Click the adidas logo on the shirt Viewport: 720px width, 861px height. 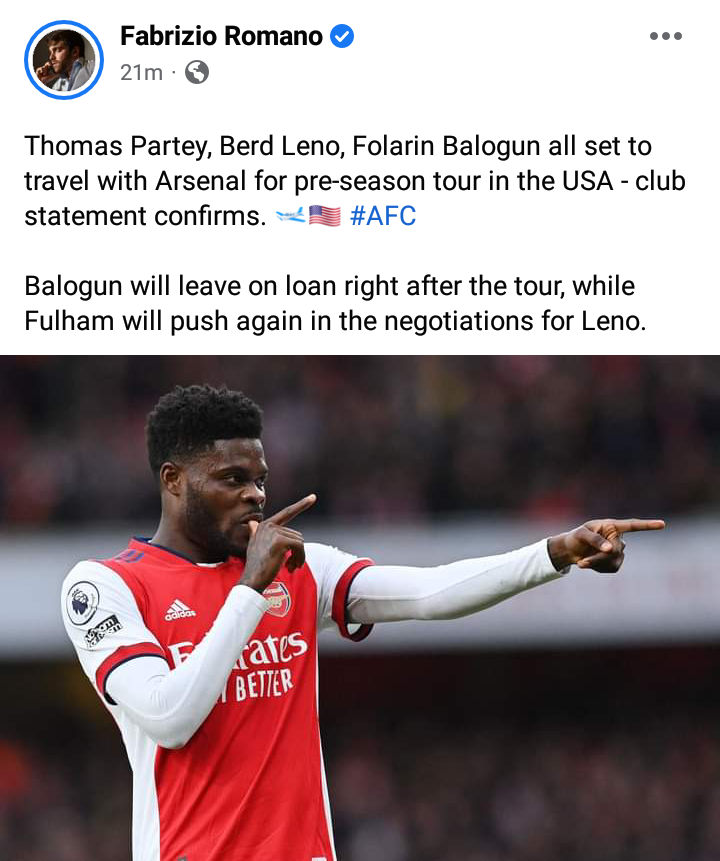180,610
